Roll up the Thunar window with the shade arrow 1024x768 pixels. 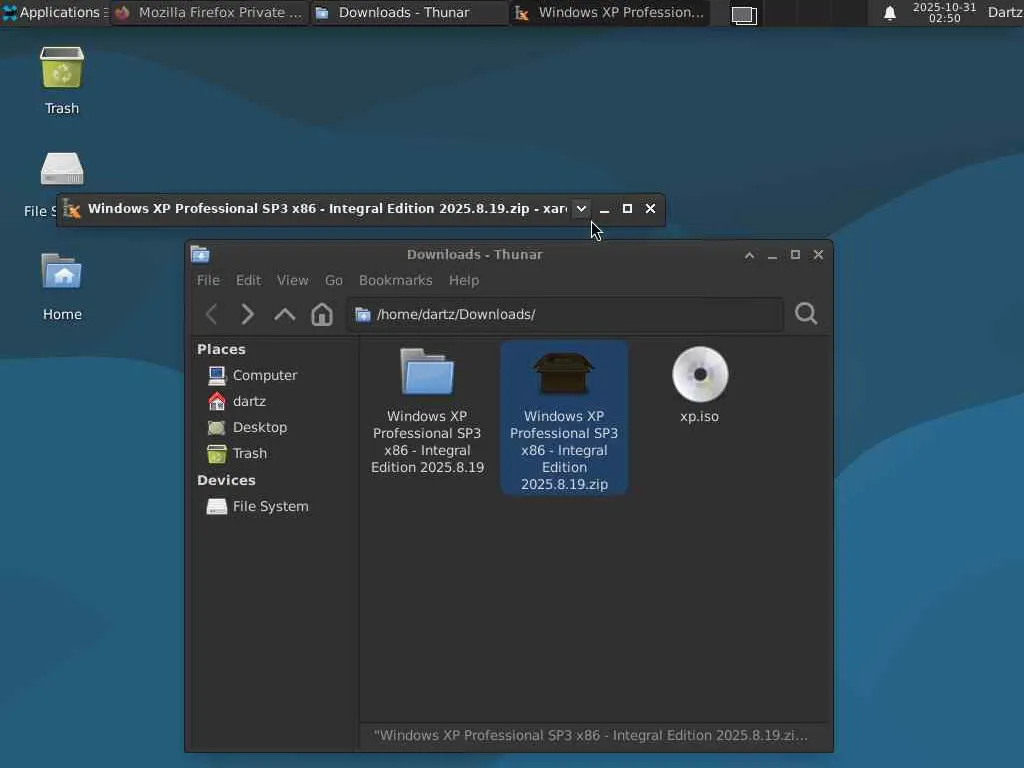click(750, 255)
